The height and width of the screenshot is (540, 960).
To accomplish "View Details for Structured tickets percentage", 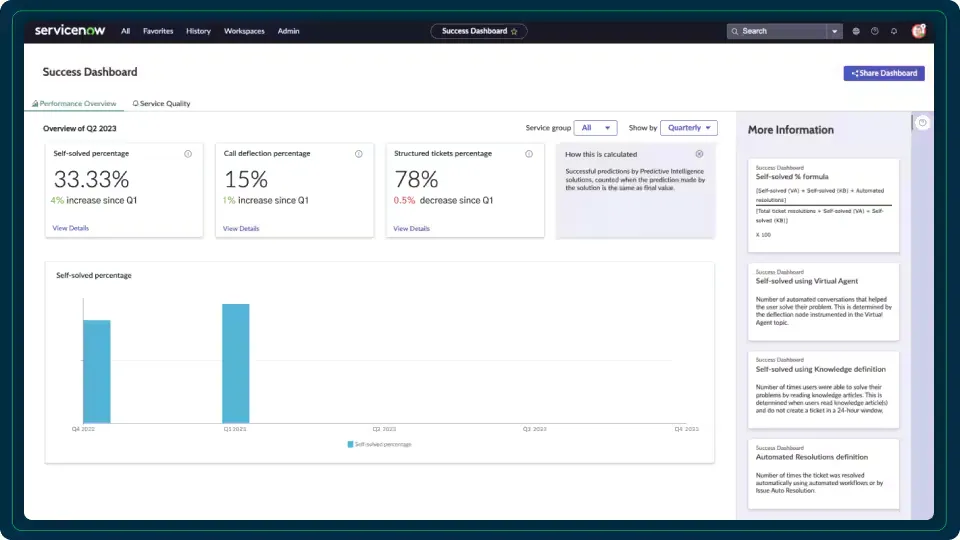I will [x=411, y=228].
